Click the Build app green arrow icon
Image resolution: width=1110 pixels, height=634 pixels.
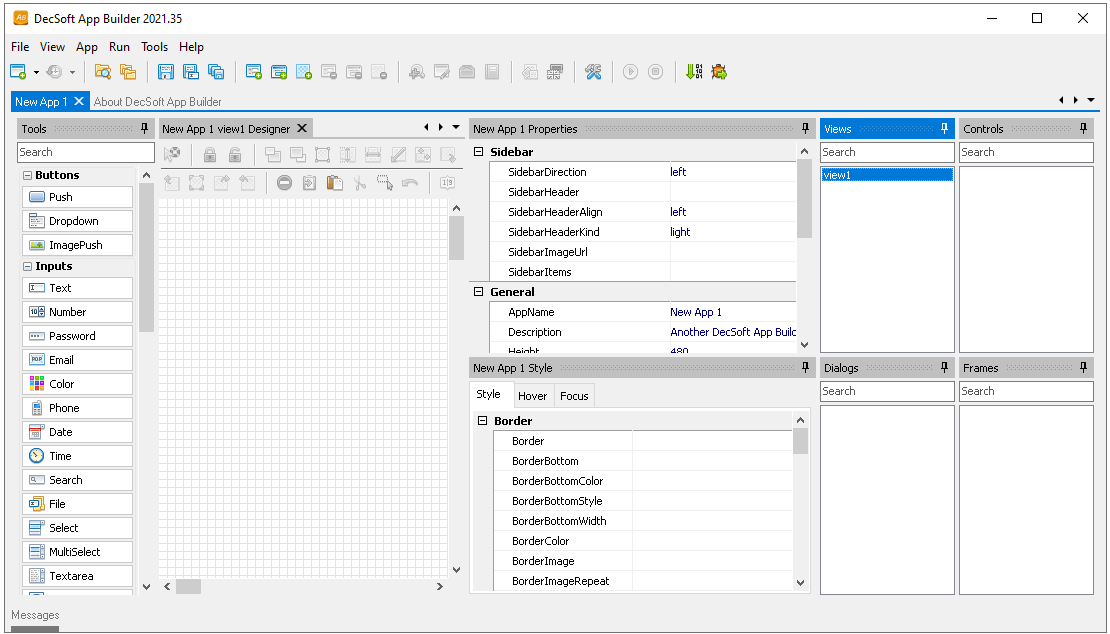click(693, 72)
